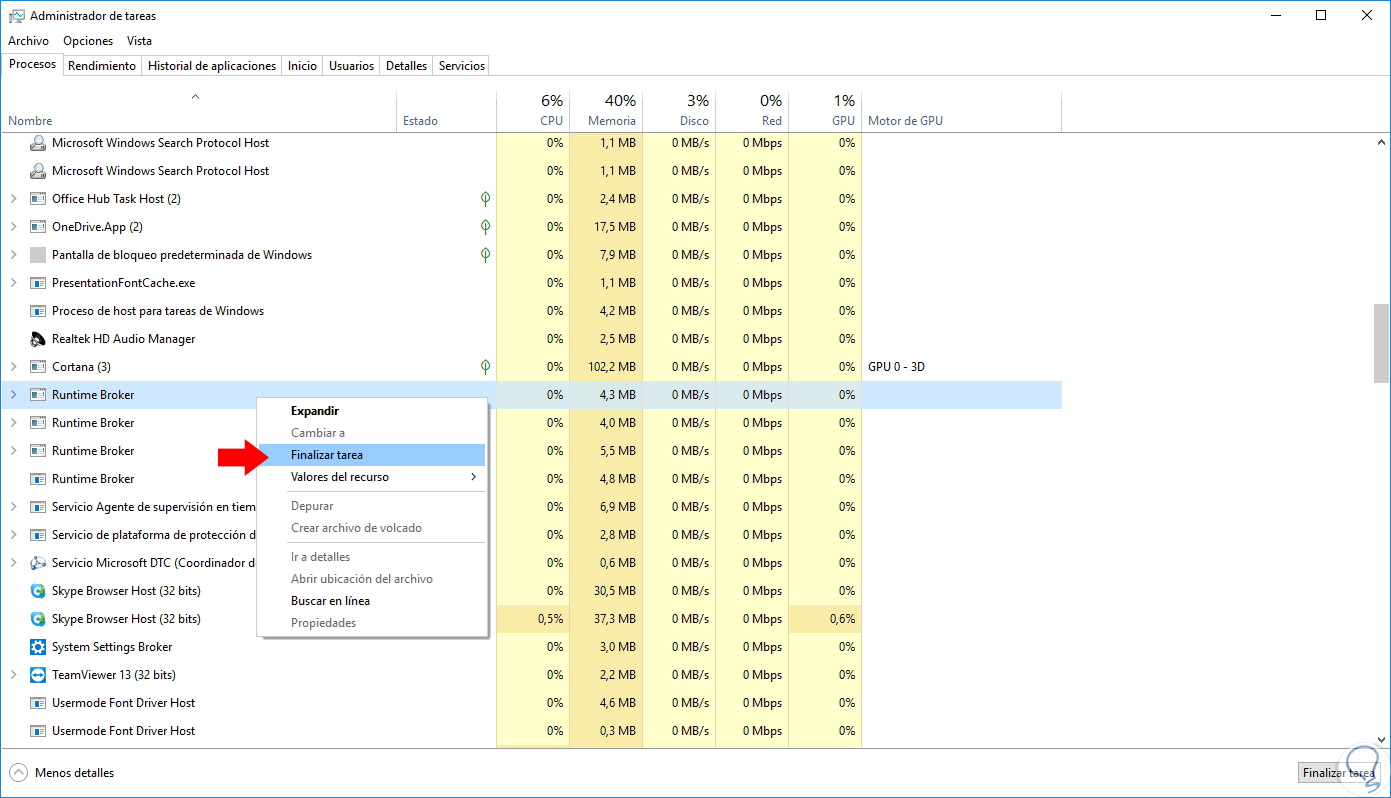The width and height of the screenshot is (1391, 798).
Task: Click the green leaf status icon for Office Hub
Action: click(485, 199)
